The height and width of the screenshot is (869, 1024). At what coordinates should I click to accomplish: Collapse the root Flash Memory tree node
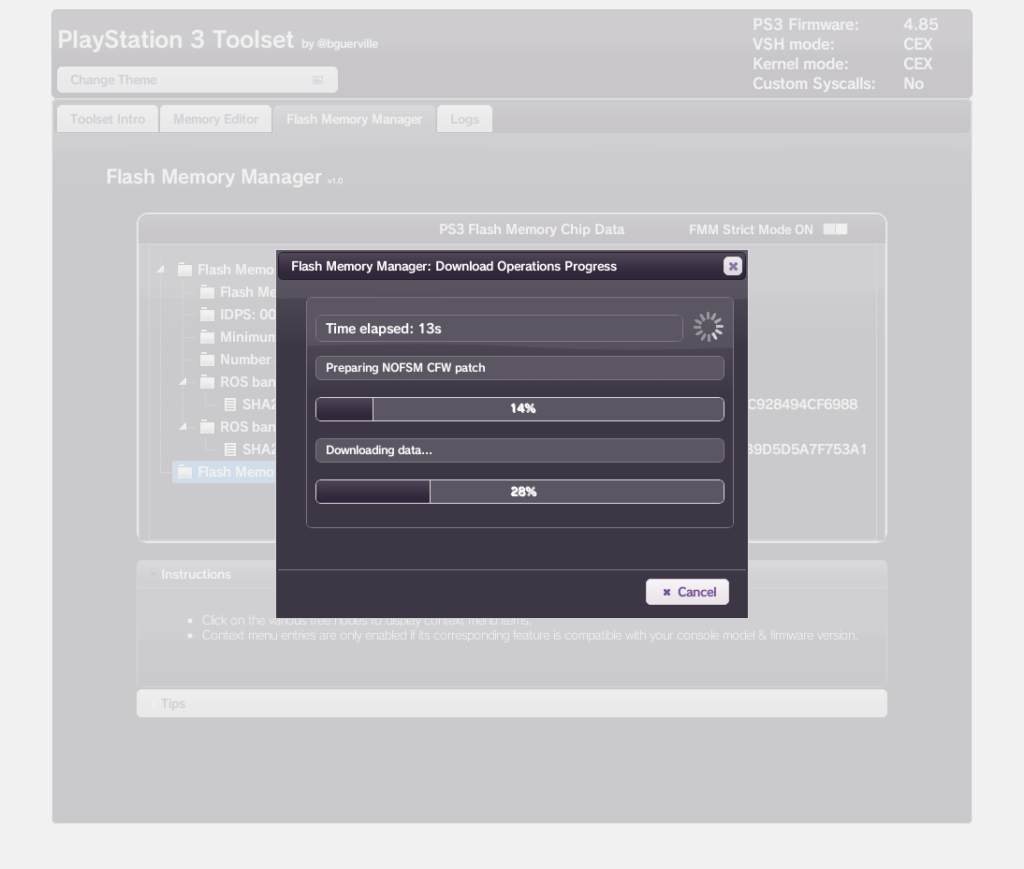161,269
